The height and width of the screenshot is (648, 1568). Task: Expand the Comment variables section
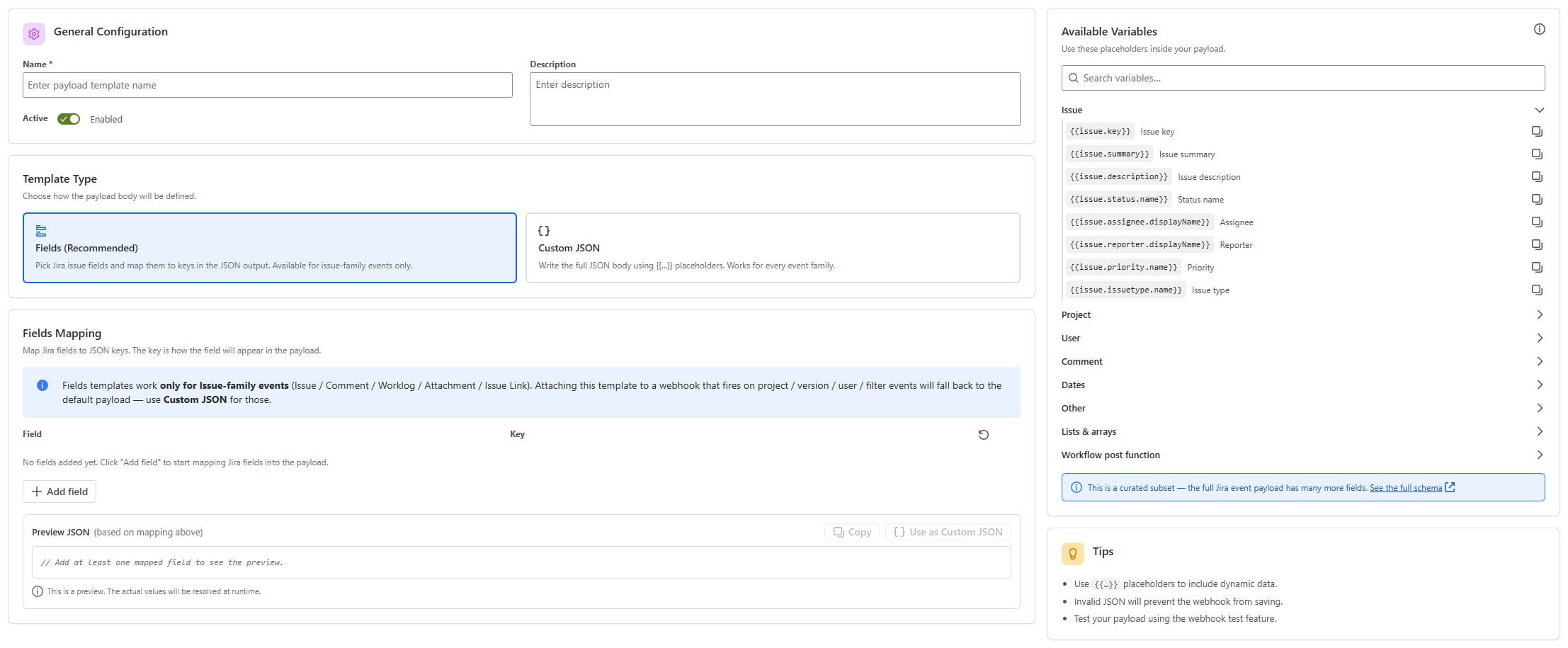click(x=1302, y=361)
